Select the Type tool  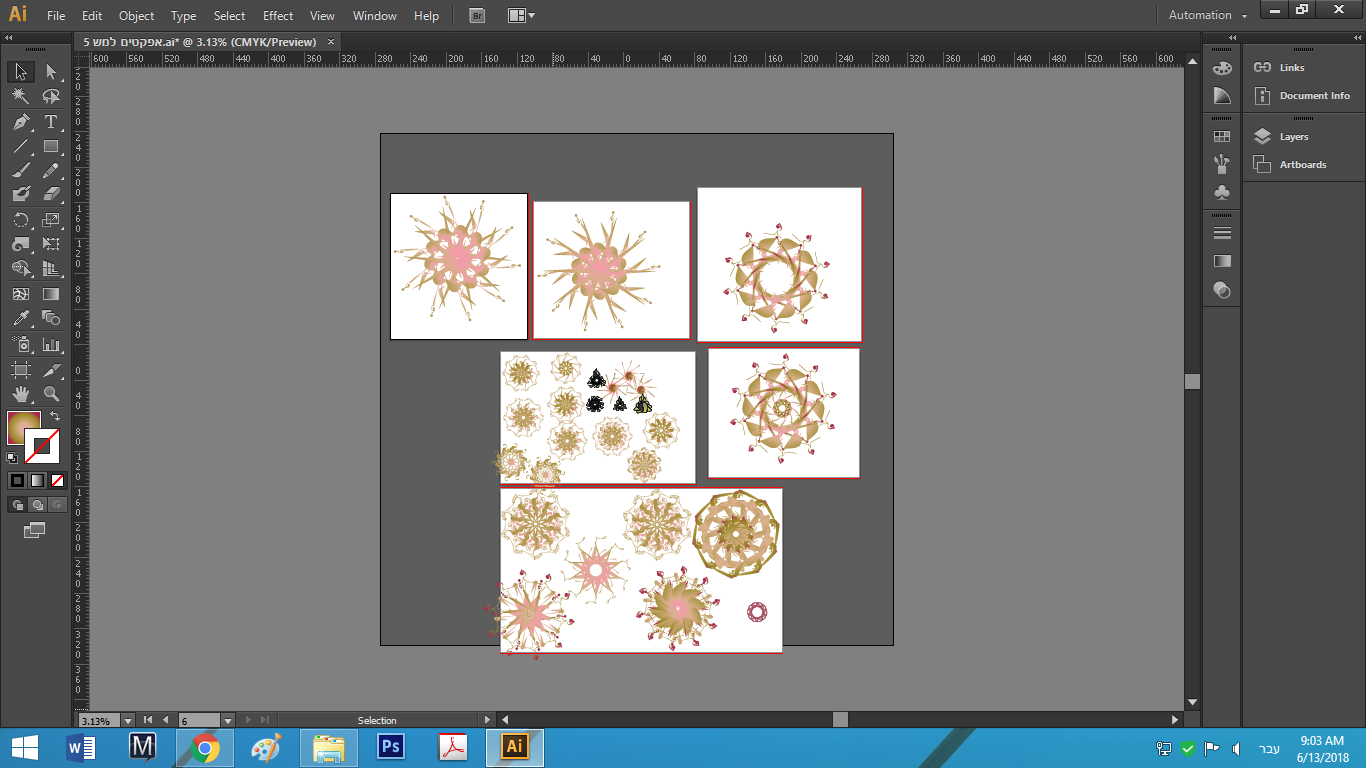[x=51, y=122]
